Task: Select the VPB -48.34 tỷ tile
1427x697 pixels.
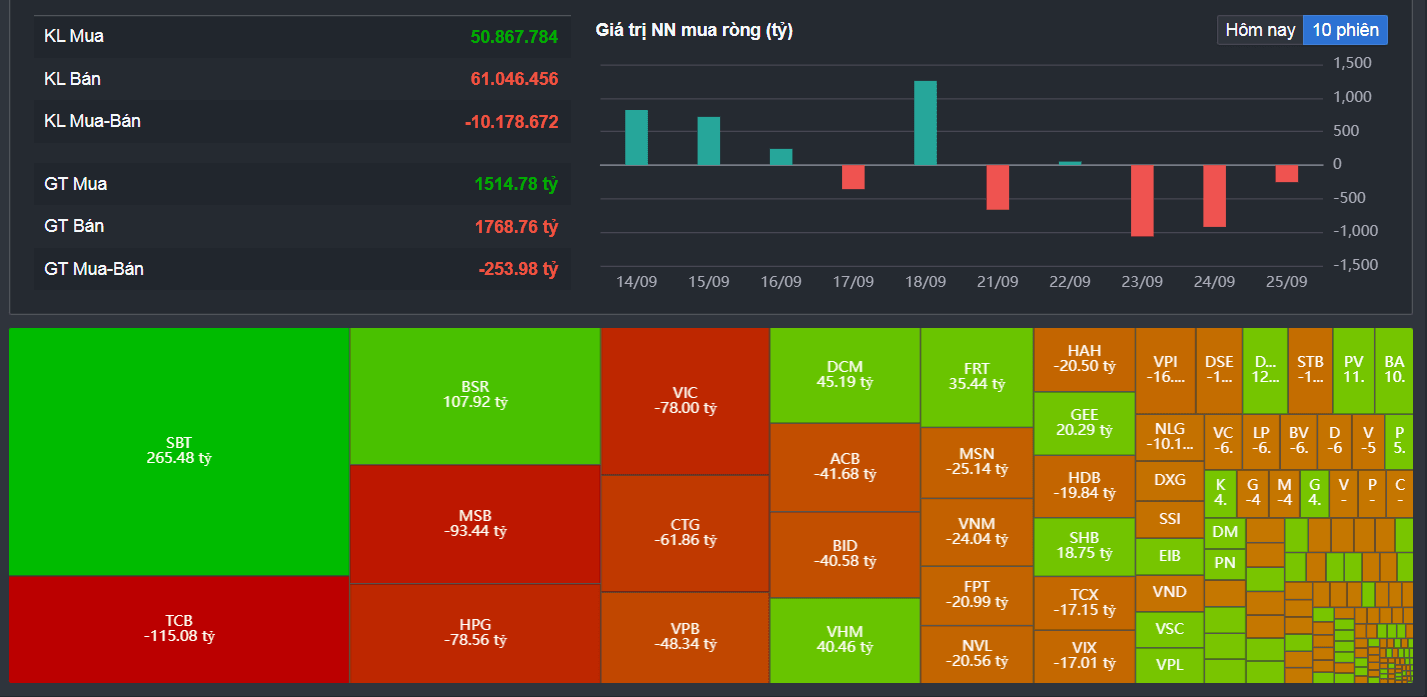Action: coord(685,637)
